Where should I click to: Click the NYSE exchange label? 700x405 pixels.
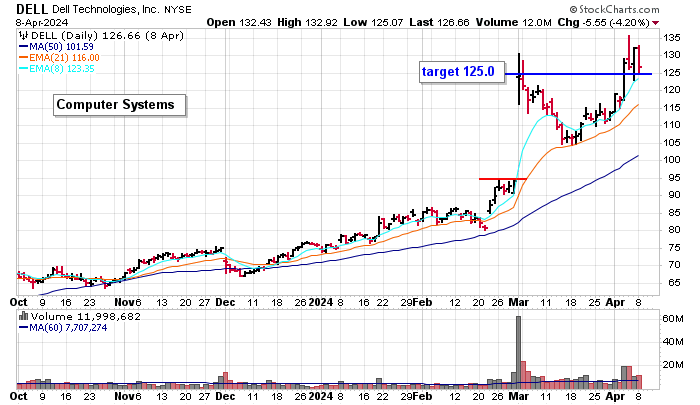(x=177, y=9)
